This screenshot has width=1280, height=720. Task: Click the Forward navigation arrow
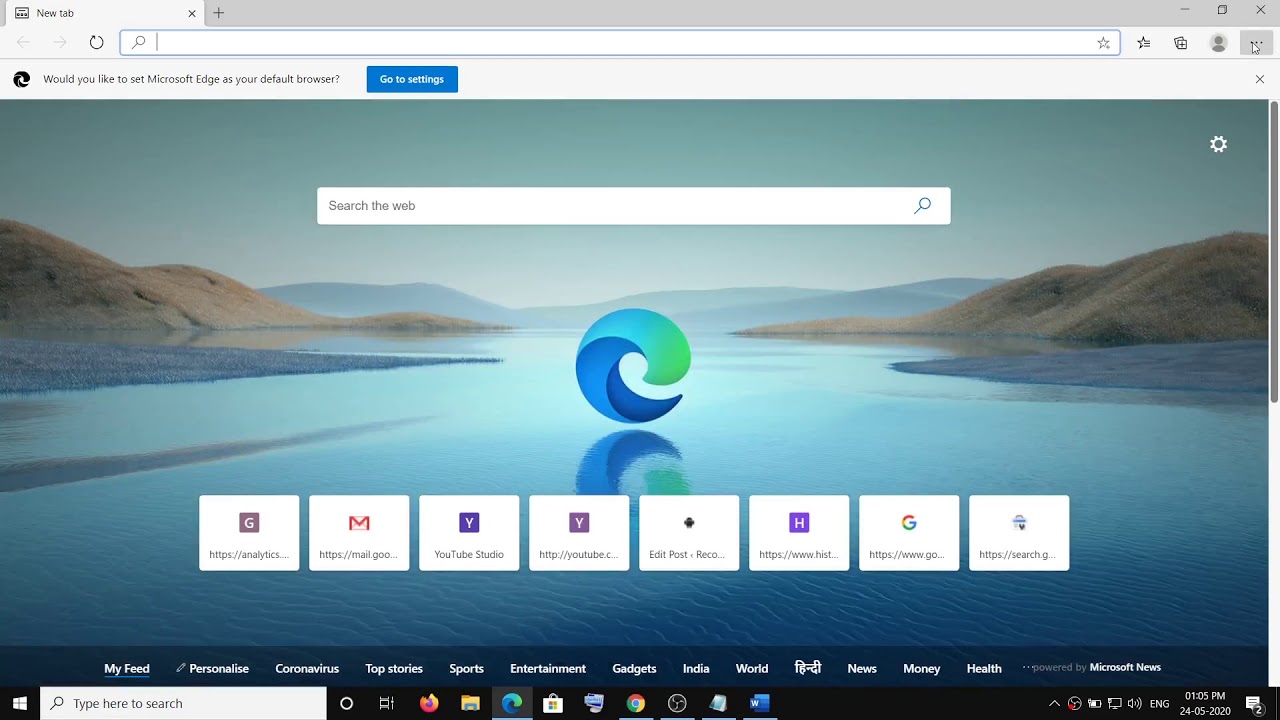60,43
